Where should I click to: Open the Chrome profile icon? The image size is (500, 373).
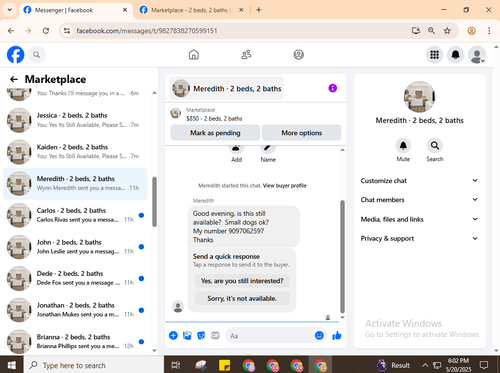[471, 31]
